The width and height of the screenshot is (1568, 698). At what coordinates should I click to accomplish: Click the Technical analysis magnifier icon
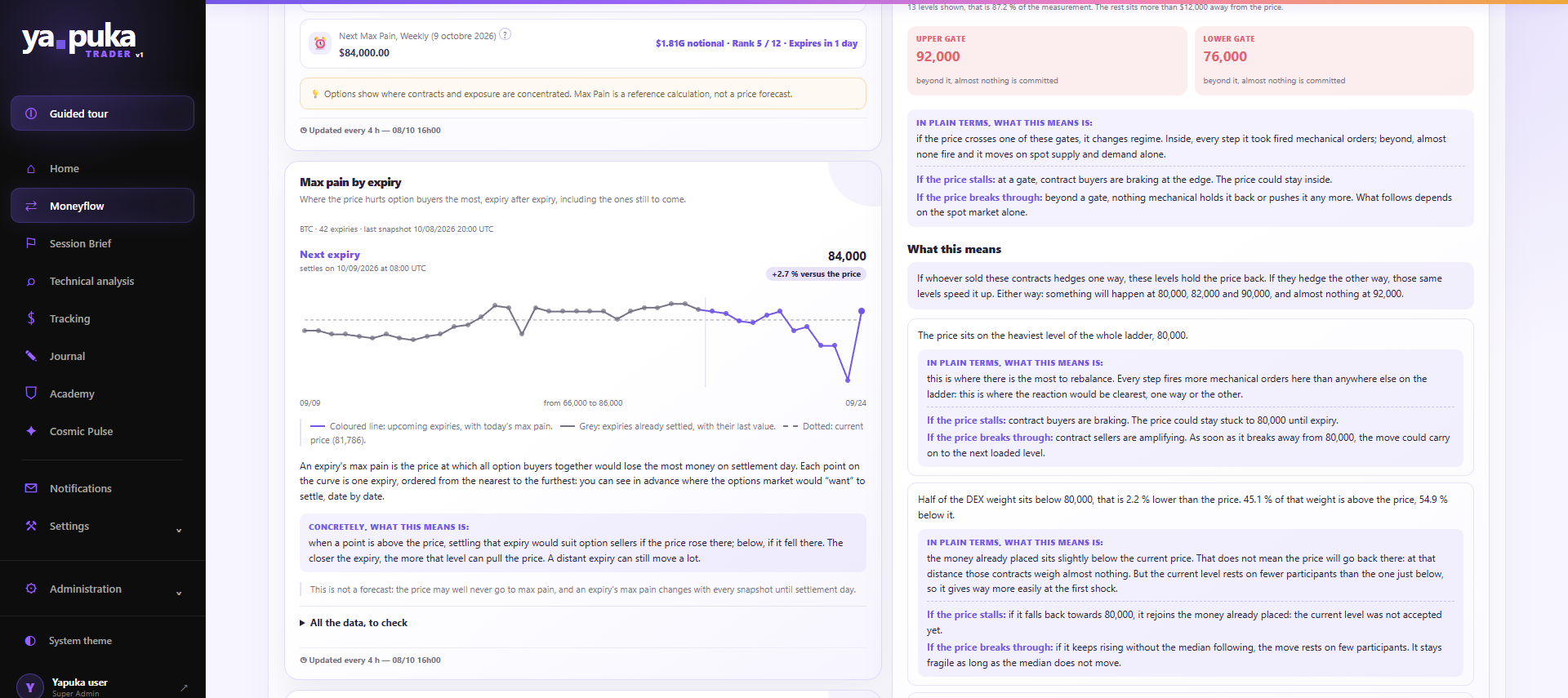click(x=31, y=282)
